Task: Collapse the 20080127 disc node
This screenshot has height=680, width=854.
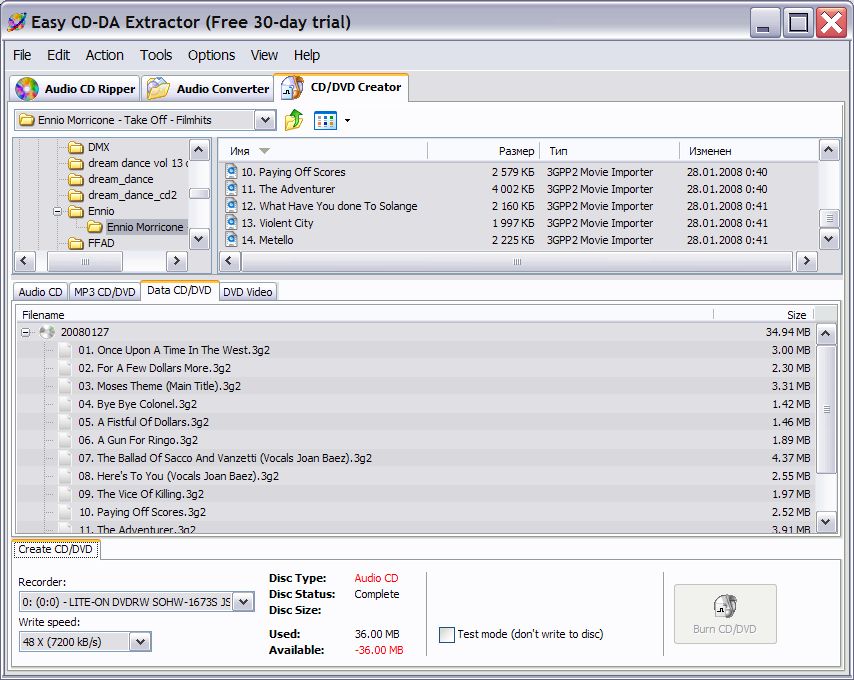Action: 26,332
